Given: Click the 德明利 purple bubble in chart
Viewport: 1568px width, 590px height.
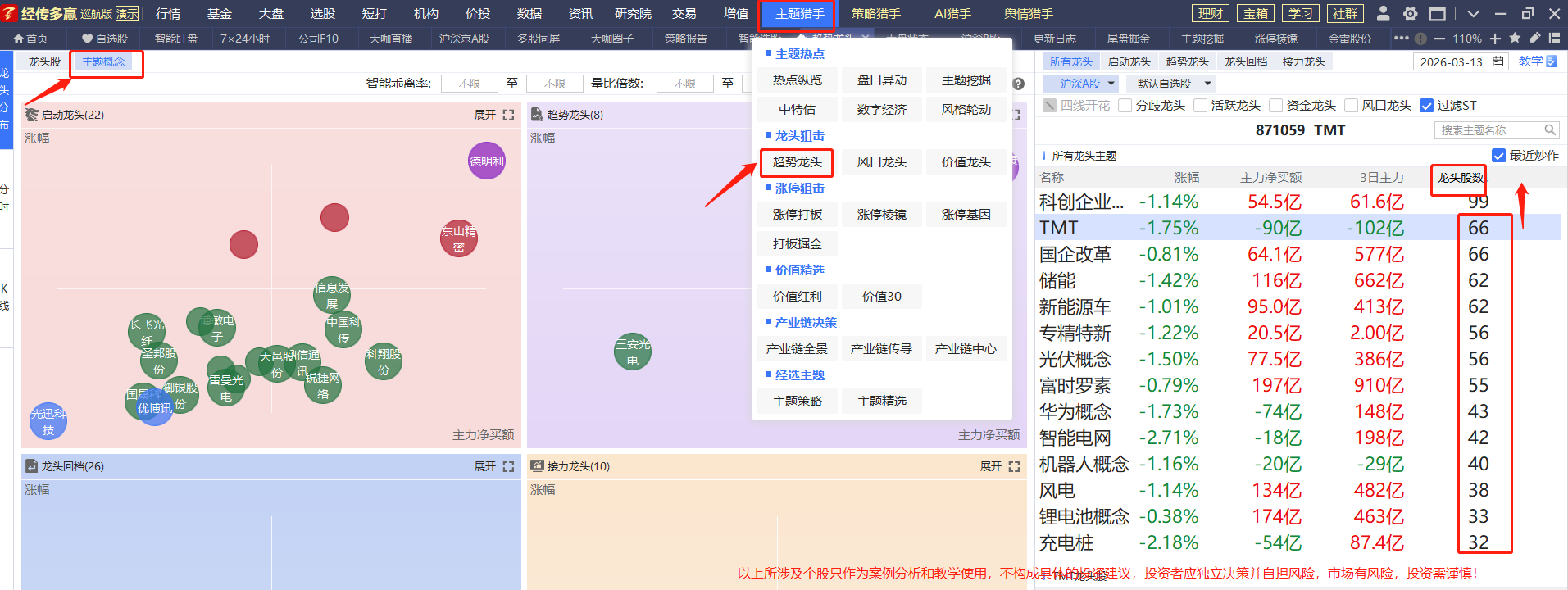Looking at the screenshot, I should [486, 161].
